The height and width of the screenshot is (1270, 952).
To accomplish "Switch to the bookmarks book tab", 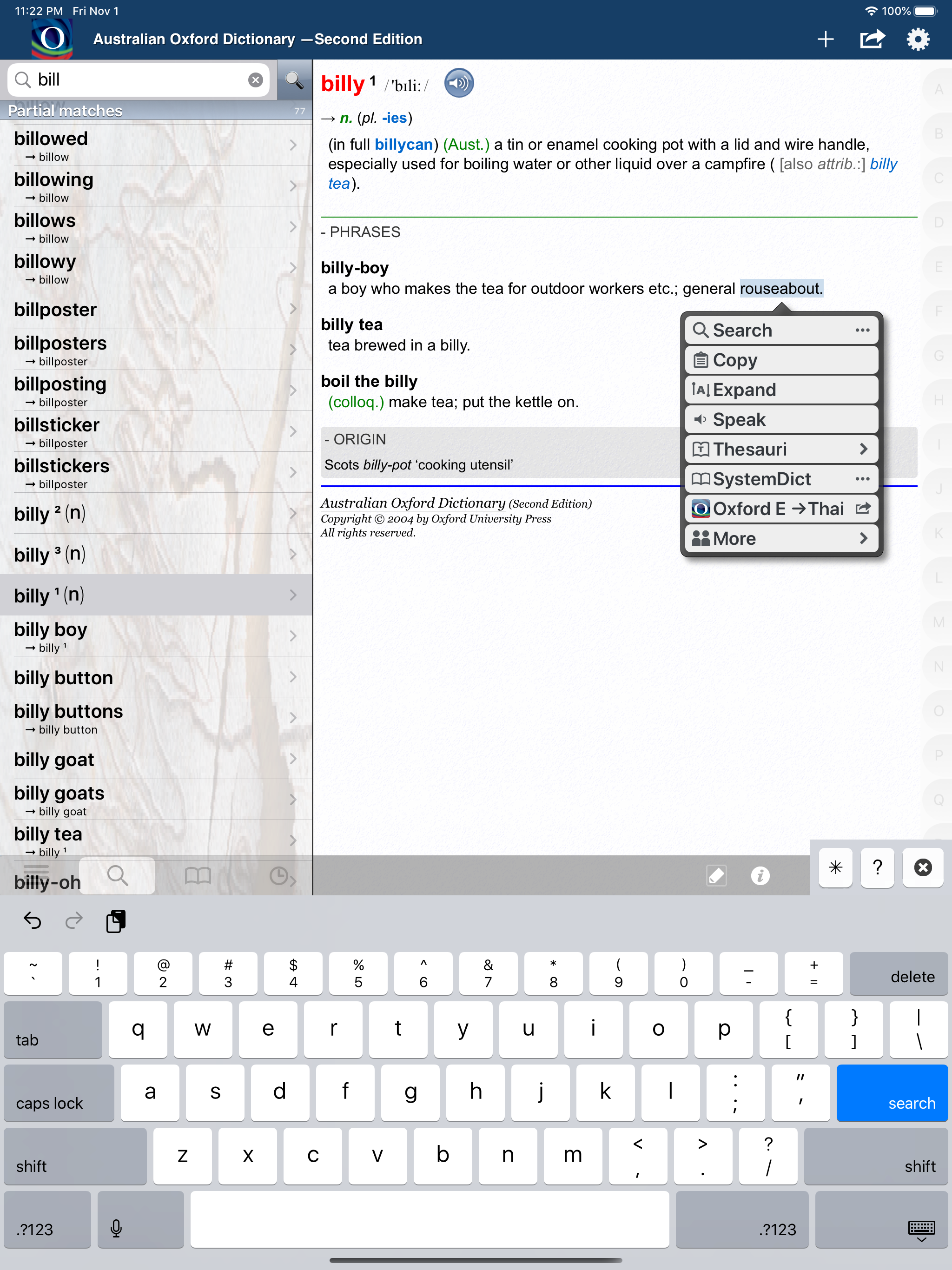I will (198, 875).
